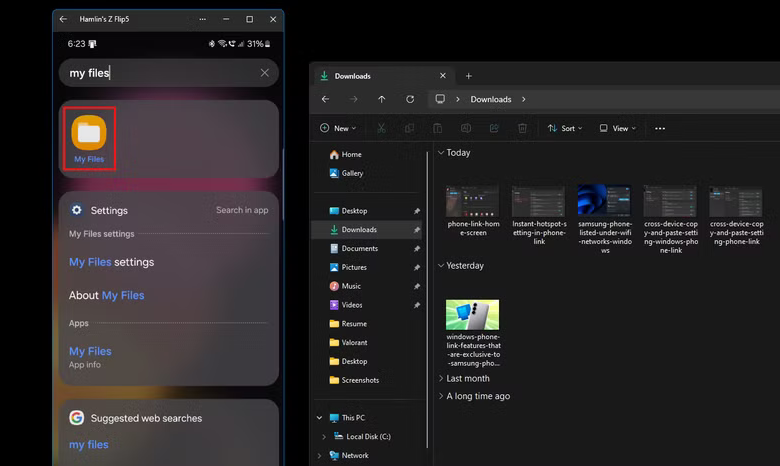This screenshot has width=780, height=466.
Task: Click the Delete trash icon in toolbar
Action: pyautogui.click(x=522, y=128)
